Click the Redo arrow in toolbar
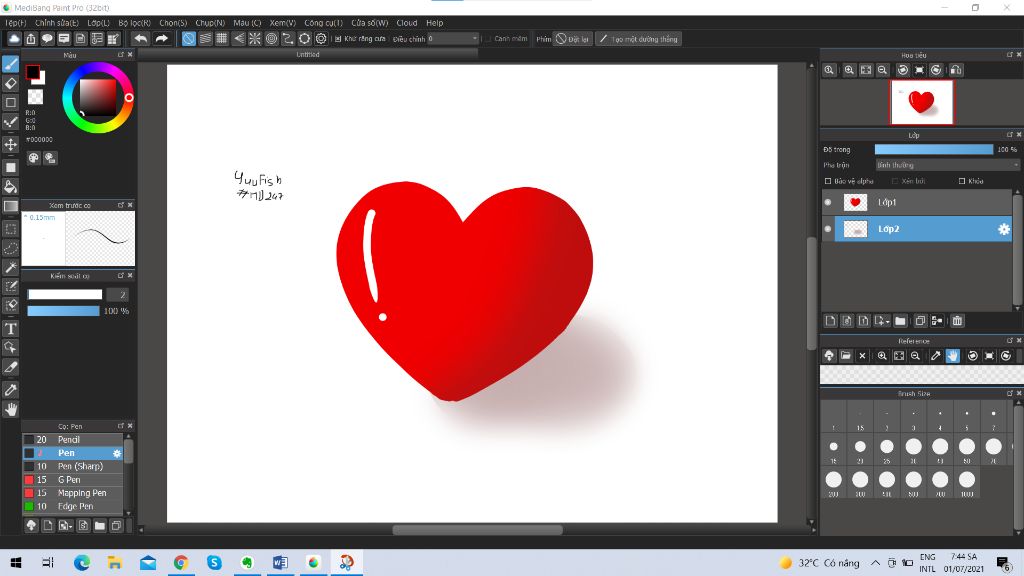Image resolution: width=1024 pixels, height=576 pixels. point(161,39)
